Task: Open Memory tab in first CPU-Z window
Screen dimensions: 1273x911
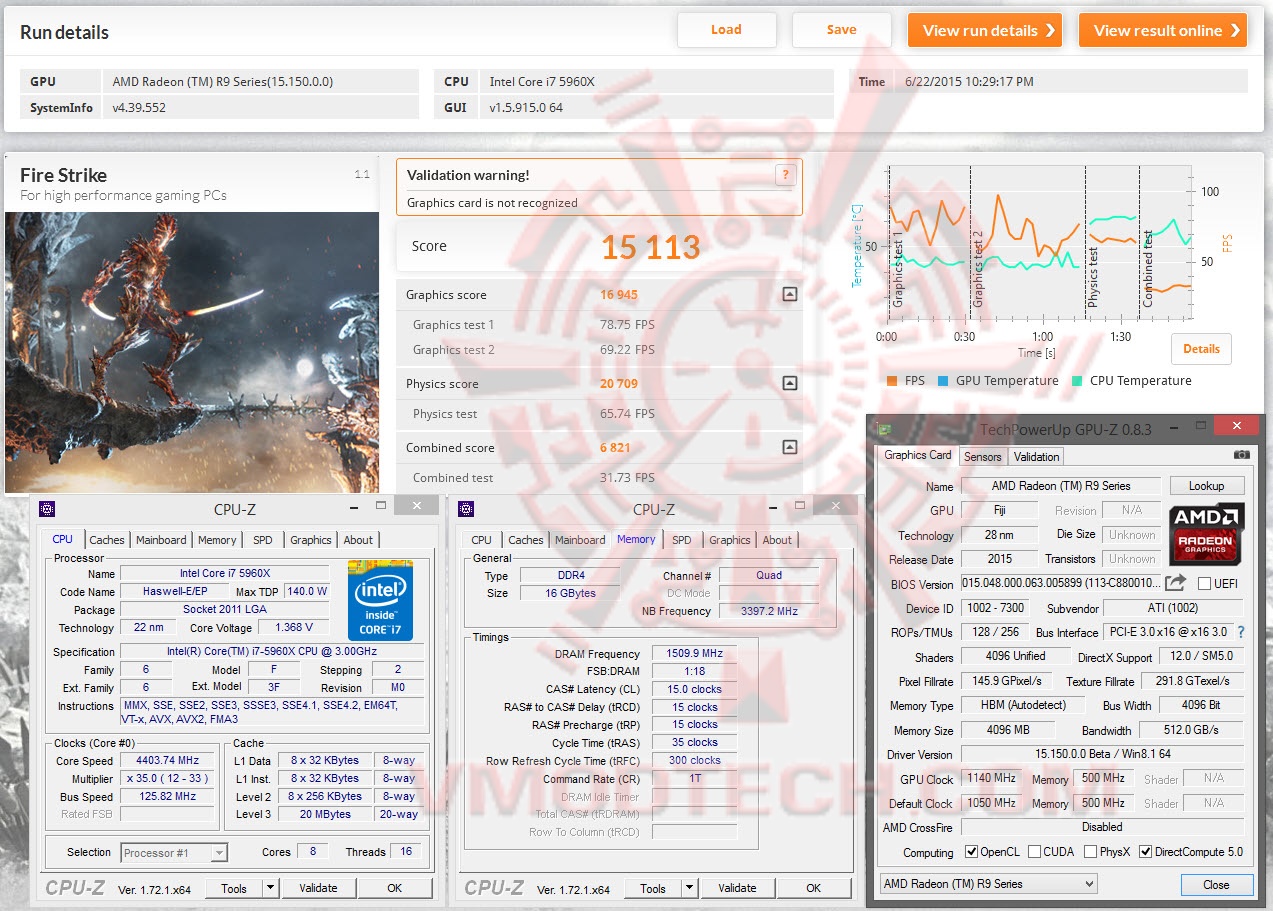Action: tap(217, 540)
